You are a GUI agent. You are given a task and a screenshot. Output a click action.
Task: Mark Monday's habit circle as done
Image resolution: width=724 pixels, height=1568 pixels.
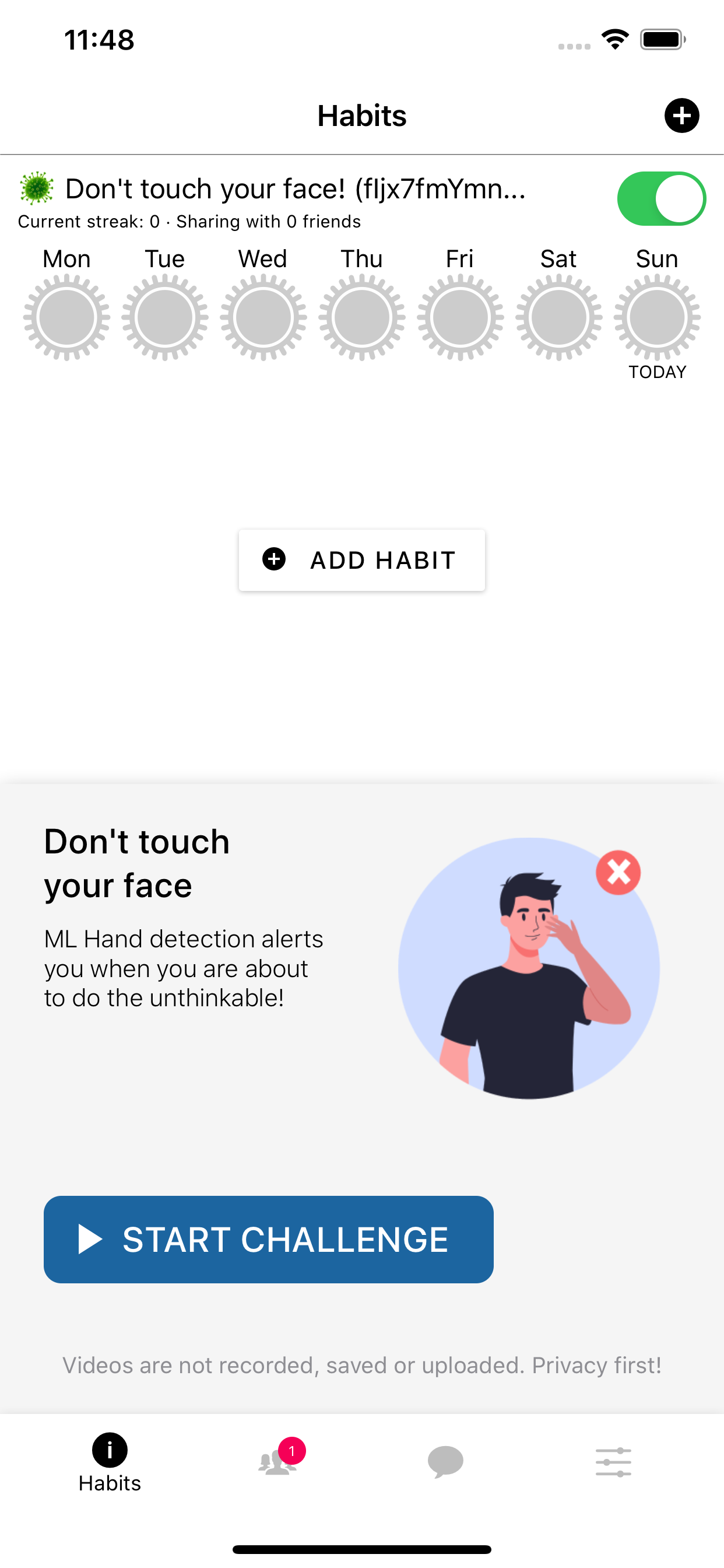pyautogui.click(x=66, y=317)
